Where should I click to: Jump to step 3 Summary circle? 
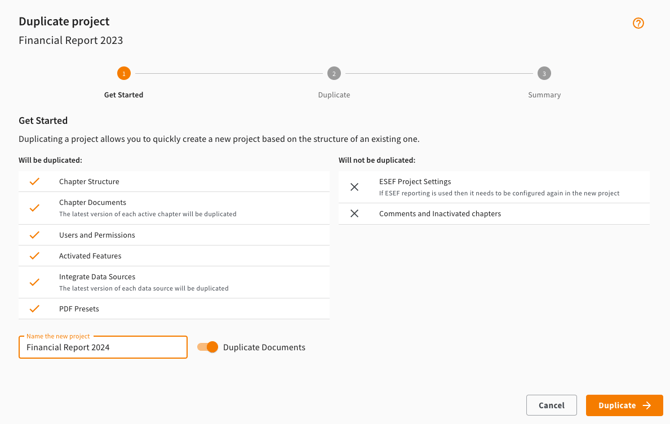tap(544, 73)
